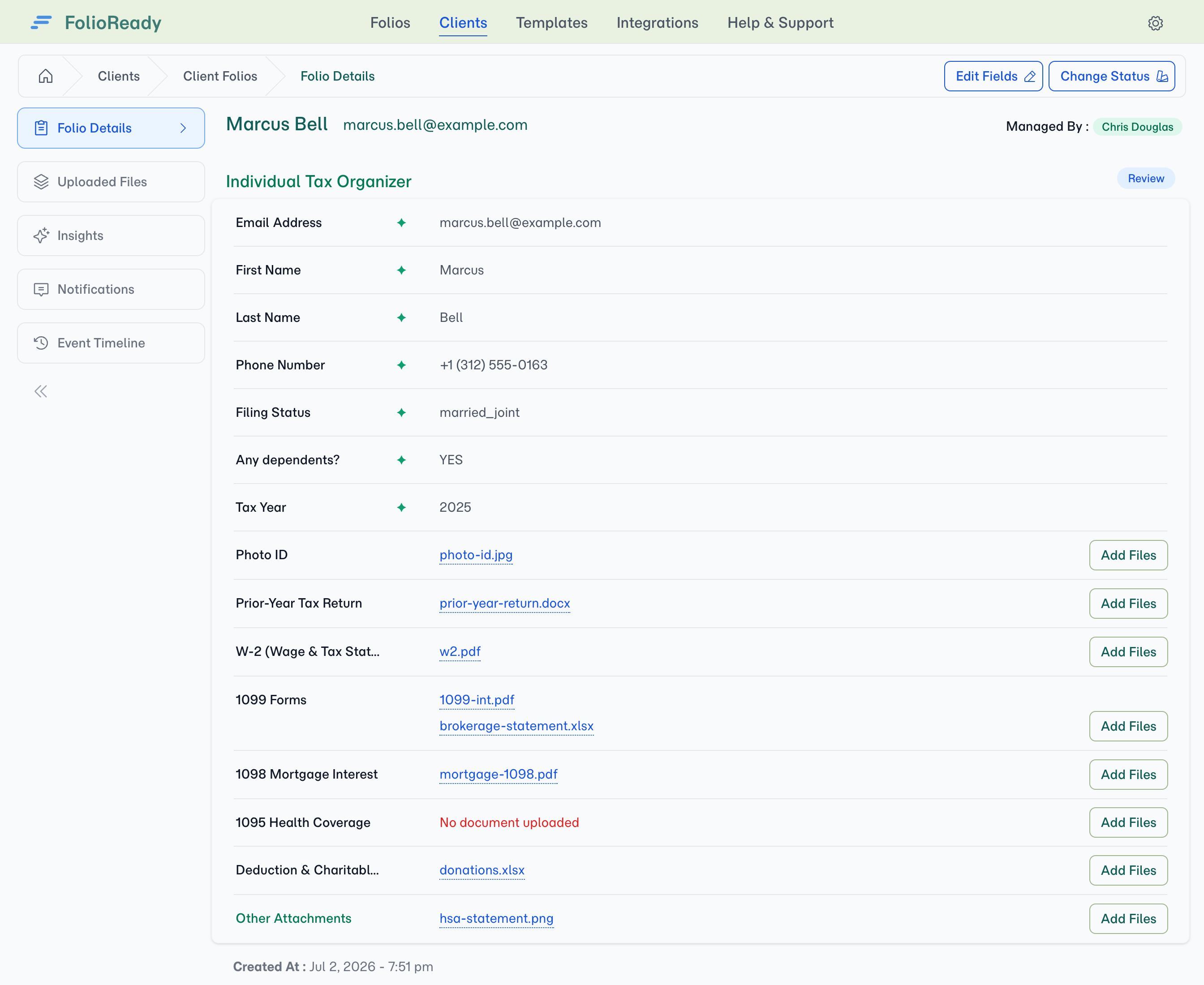Open Uploaded Files layers icon
The width and height of the screenshot is (1204, 985).
pyautogui.click(x=41, y=182)
